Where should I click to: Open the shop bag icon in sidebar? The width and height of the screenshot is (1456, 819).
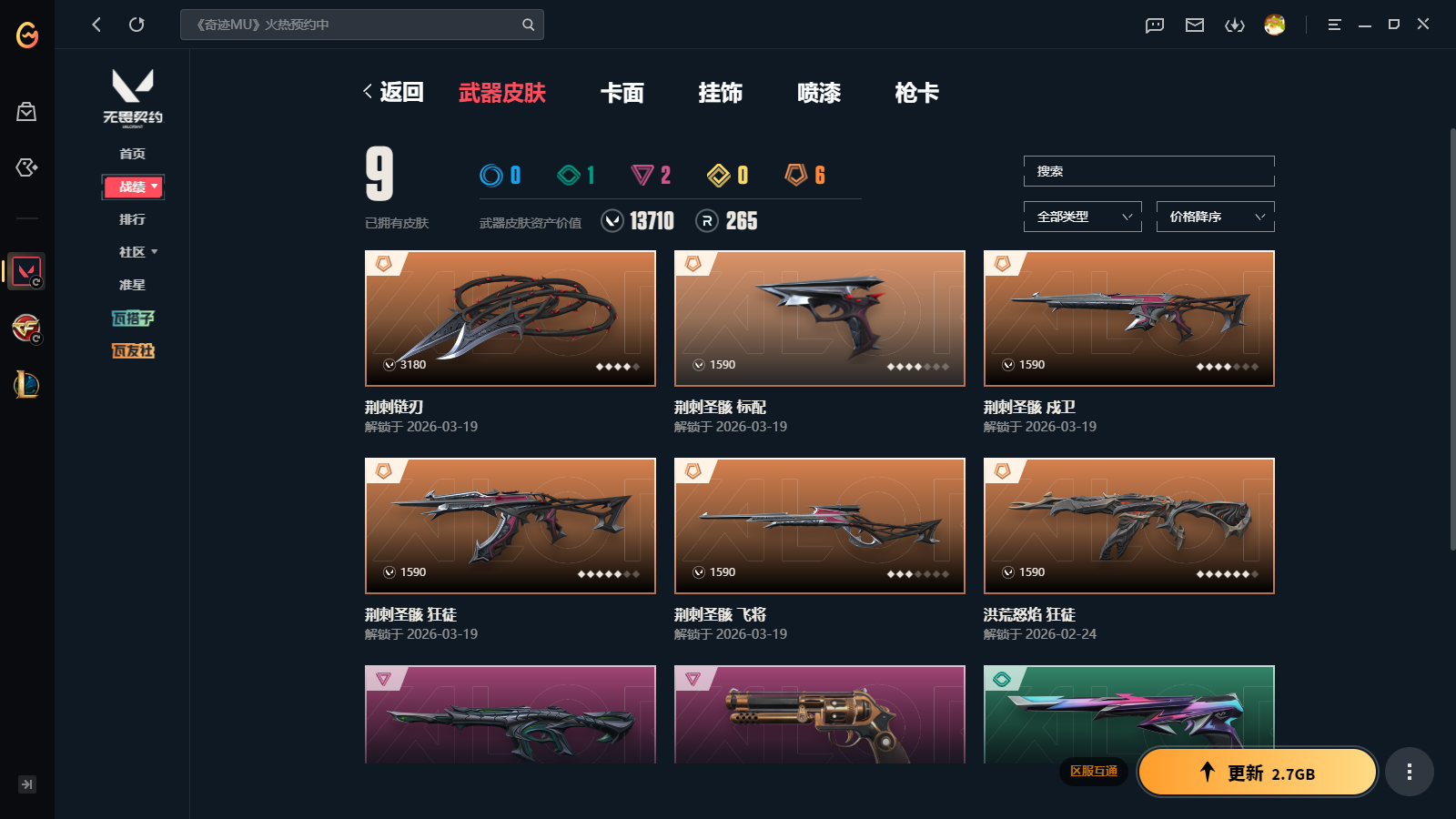click(26, 111)
